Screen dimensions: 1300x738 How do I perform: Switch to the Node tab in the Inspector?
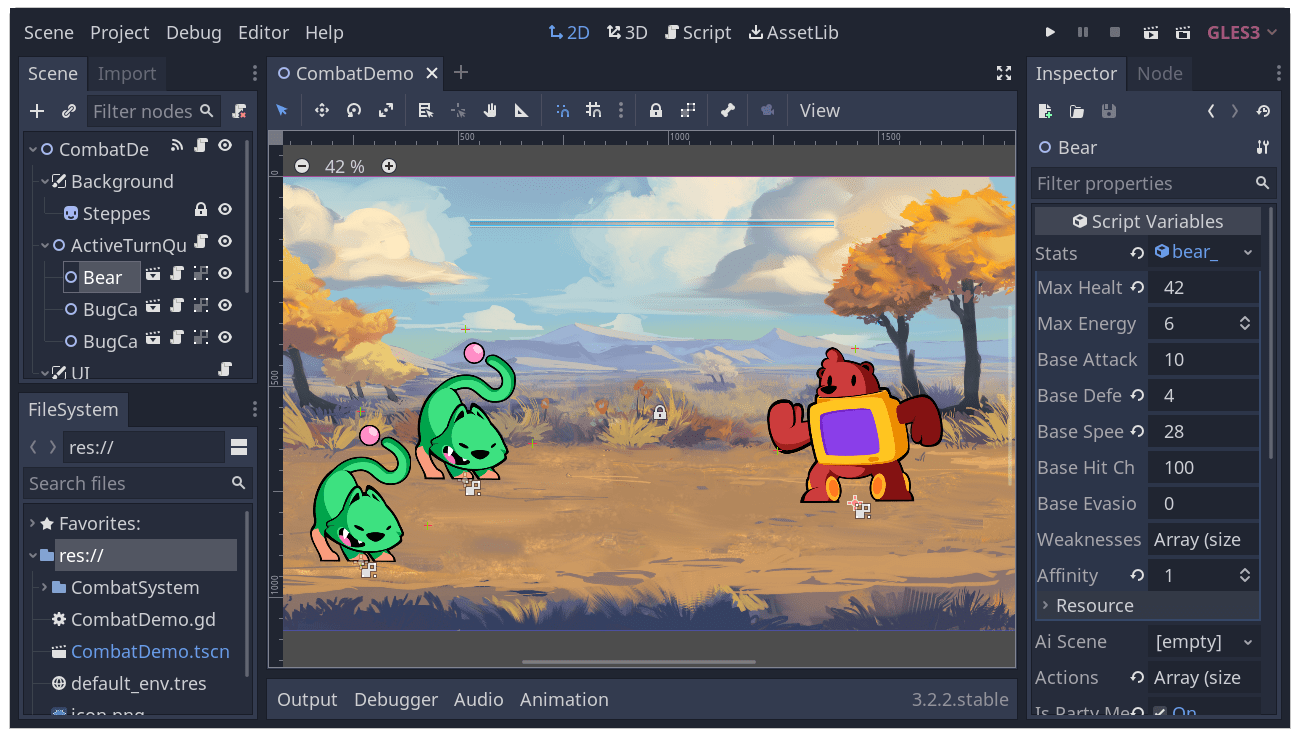pos(1159,73)
